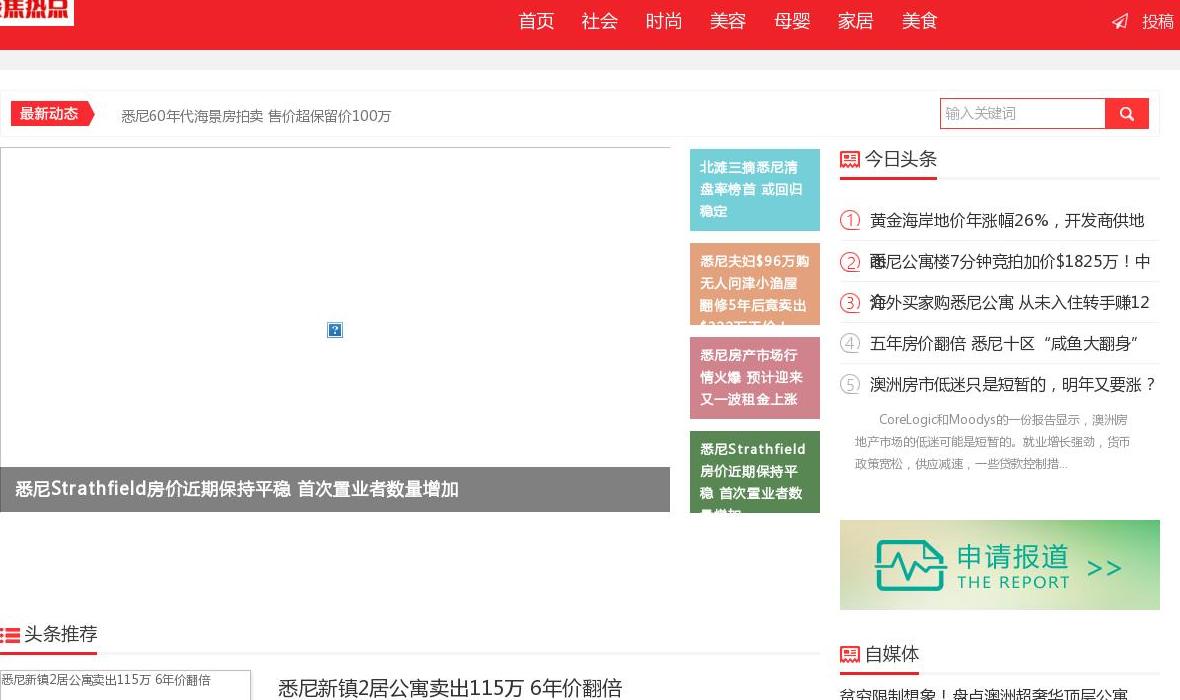Image resolution: width=1180 pixels, height=700 pixels.
Task: Click the 申请报道 THE REPORT banner
Action: (x=999, y=565)
